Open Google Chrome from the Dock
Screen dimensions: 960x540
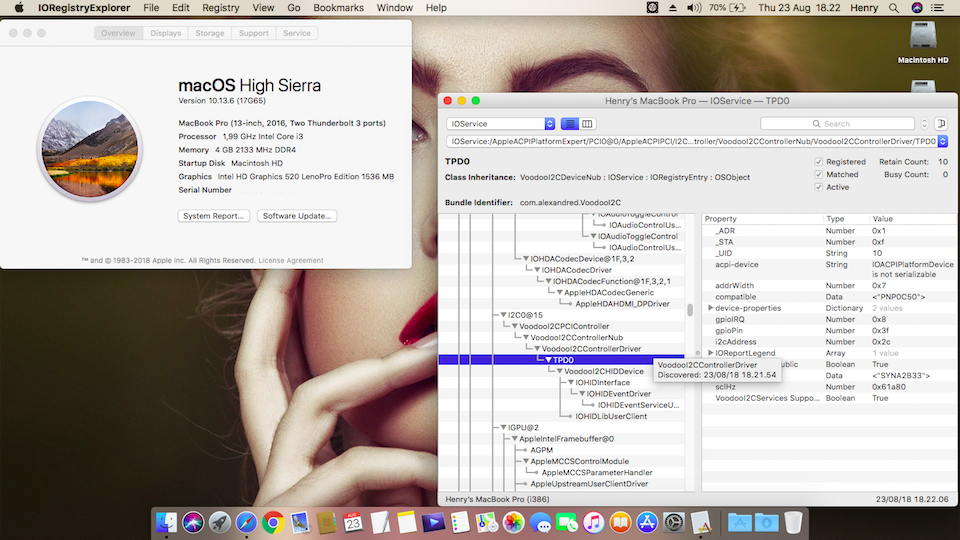click(272, 522)
